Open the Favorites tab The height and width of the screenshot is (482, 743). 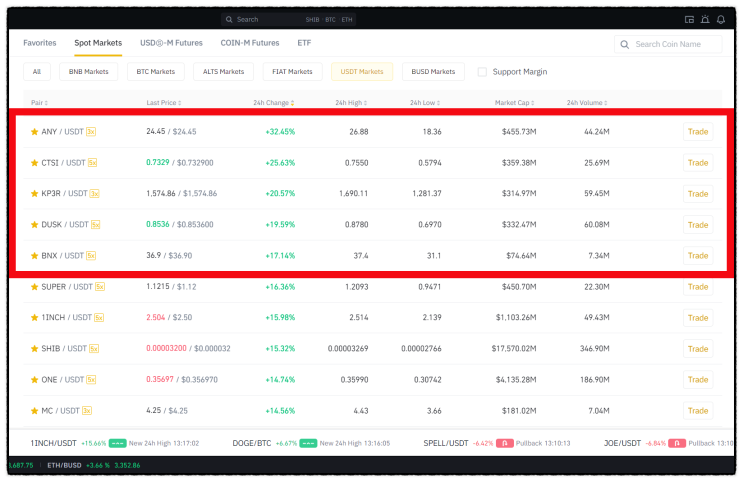pyautogui.click(x=40, y=43)
